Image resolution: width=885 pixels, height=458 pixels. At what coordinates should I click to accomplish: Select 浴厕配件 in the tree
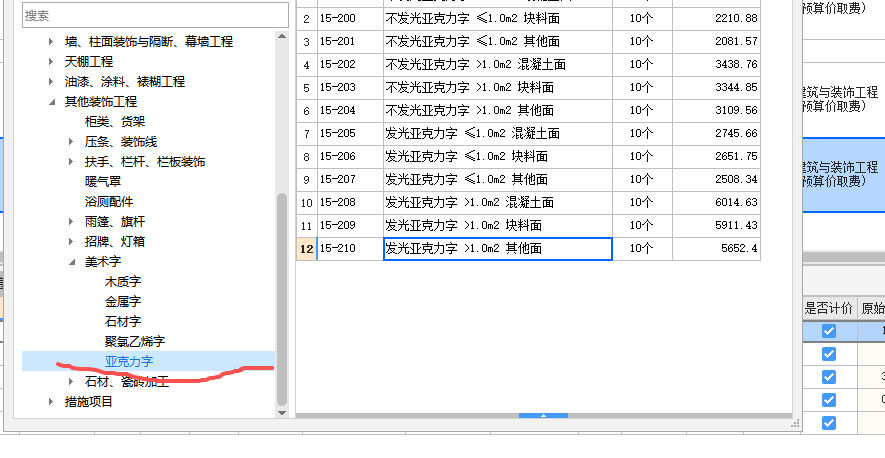point(109,202)
